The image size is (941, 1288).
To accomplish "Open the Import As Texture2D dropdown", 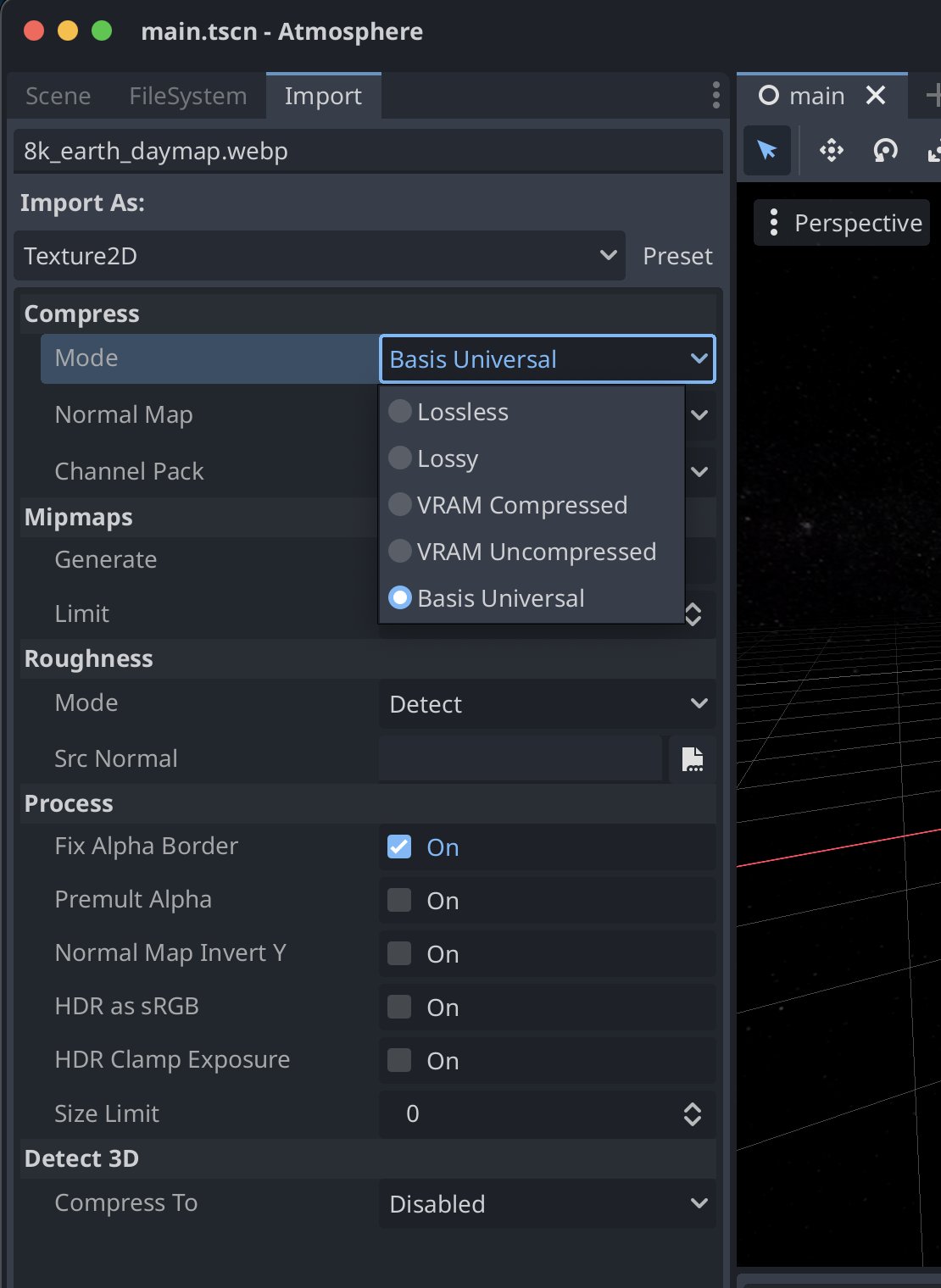I will click(x=320, y=256).
